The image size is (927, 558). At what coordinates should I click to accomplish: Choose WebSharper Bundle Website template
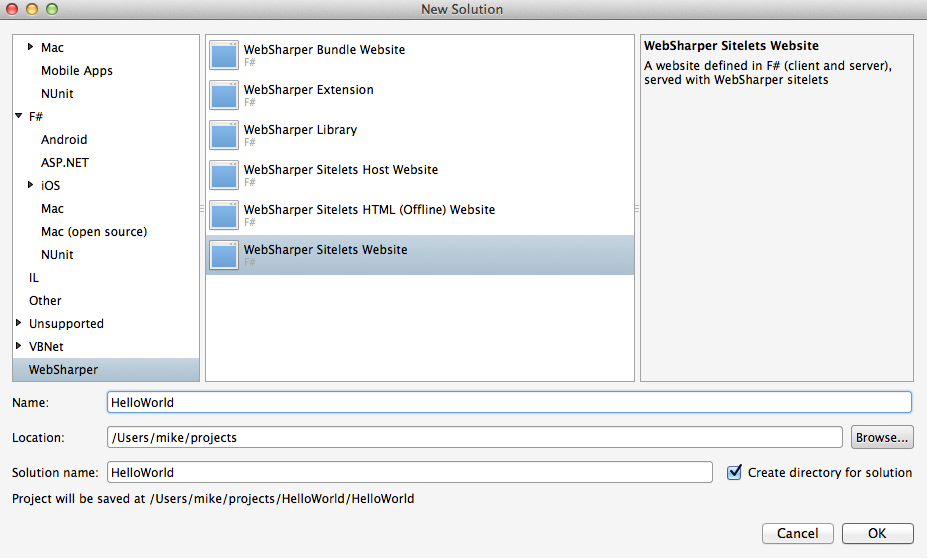[420, 55]
